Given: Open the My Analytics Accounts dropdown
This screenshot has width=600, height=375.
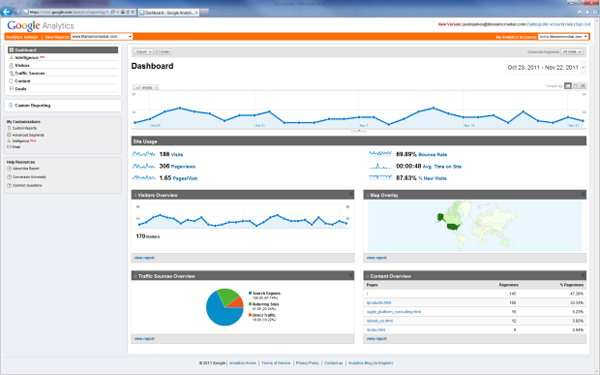Looking at the screenshot, I should [x=563, y=37].
